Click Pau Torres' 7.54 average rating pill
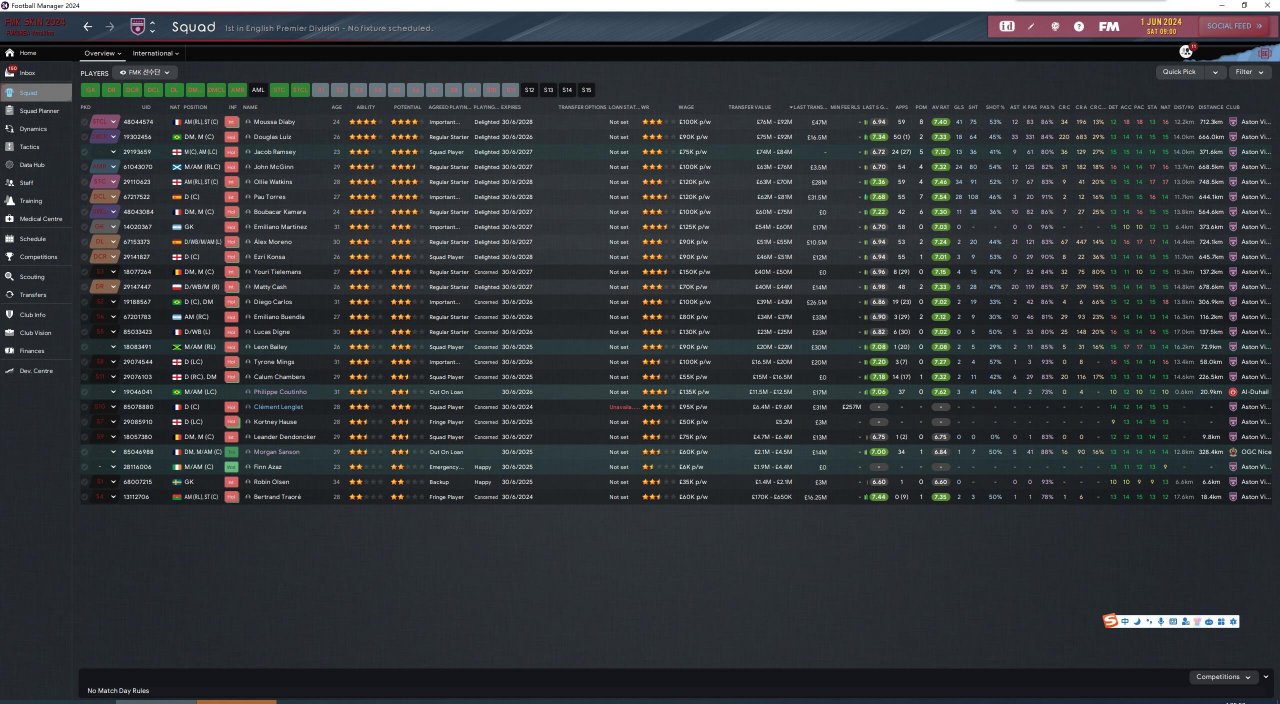 coord(940,197)
